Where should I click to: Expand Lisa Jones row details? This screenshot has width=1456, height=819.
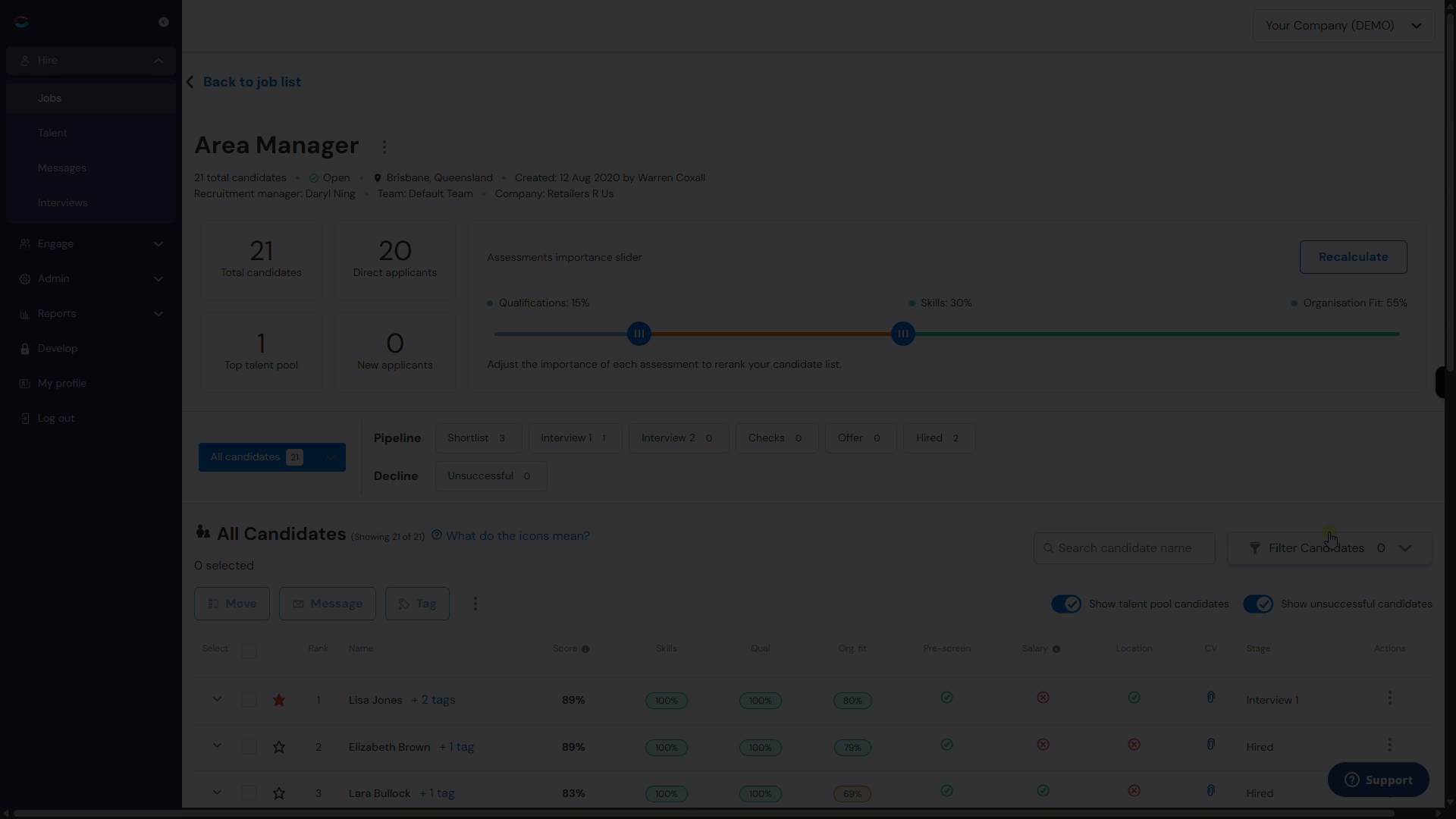pos(217,699)
